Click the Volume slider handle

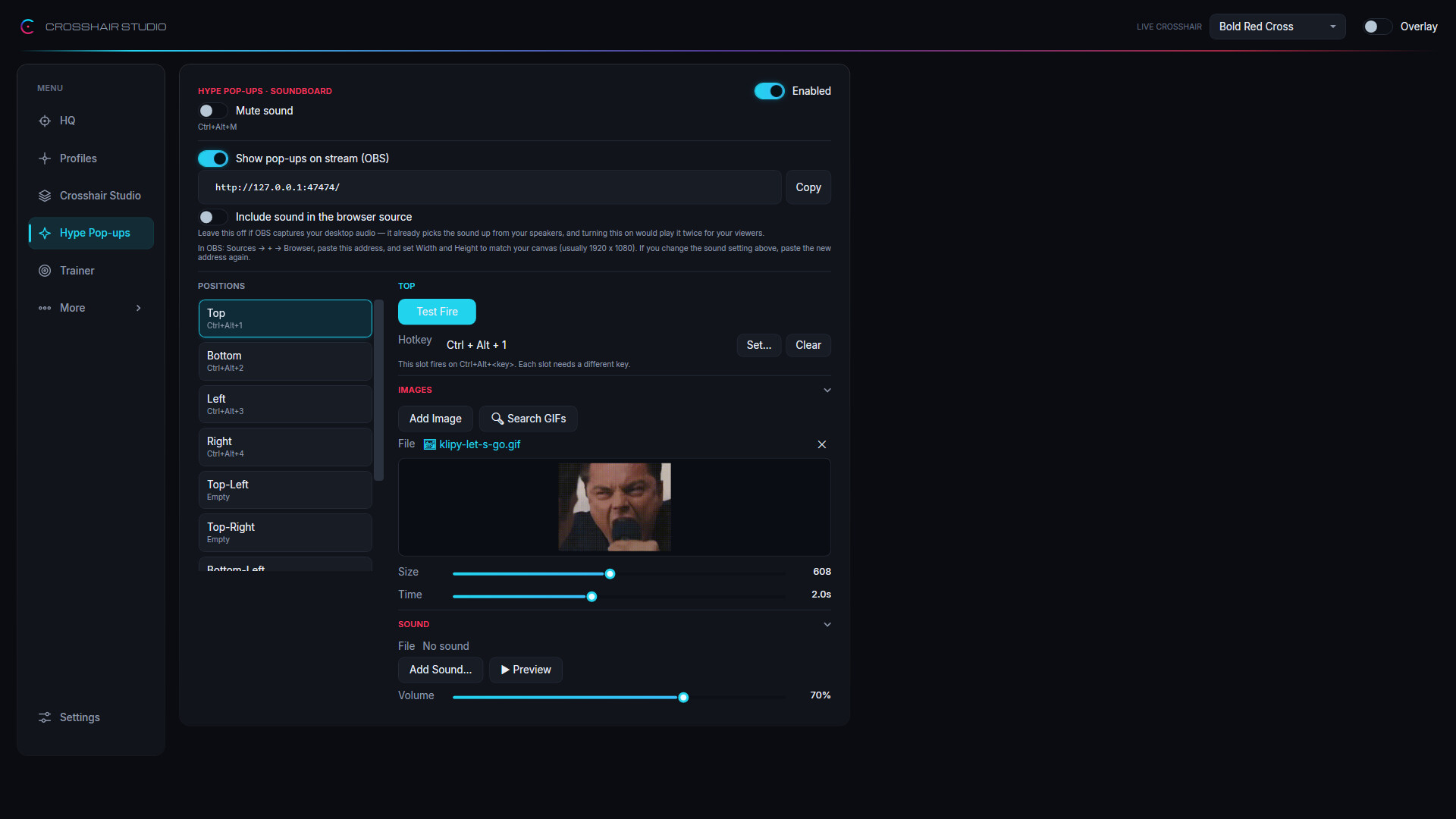[x=683, y=698]
